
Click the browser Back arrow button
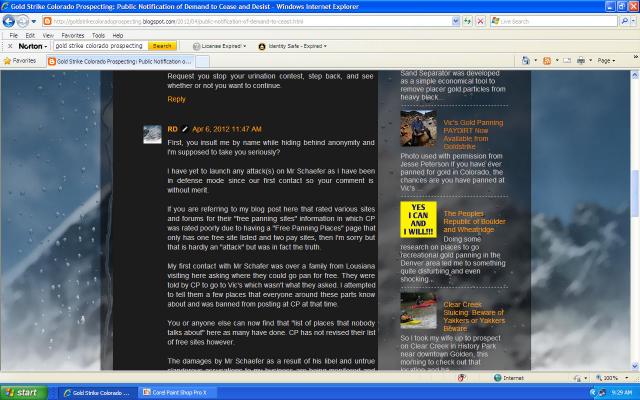pyautogui.click(x=9, y=21)
